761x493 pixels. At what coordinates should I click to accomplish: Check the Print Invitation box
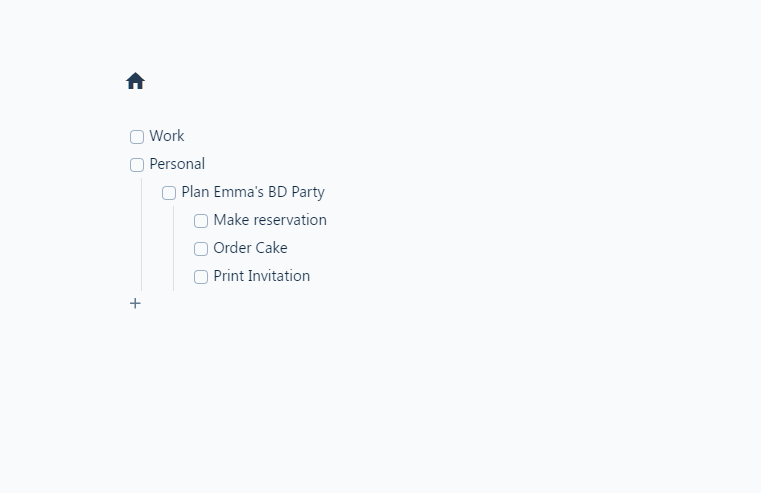201,277
